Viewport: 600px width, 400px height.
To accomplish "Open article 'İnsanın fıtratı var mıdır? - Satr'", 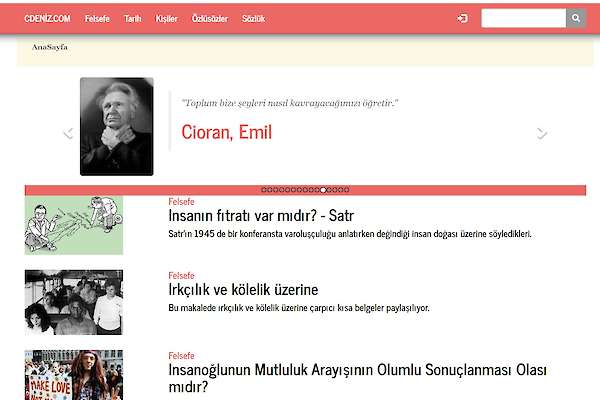I will point(261,215).
